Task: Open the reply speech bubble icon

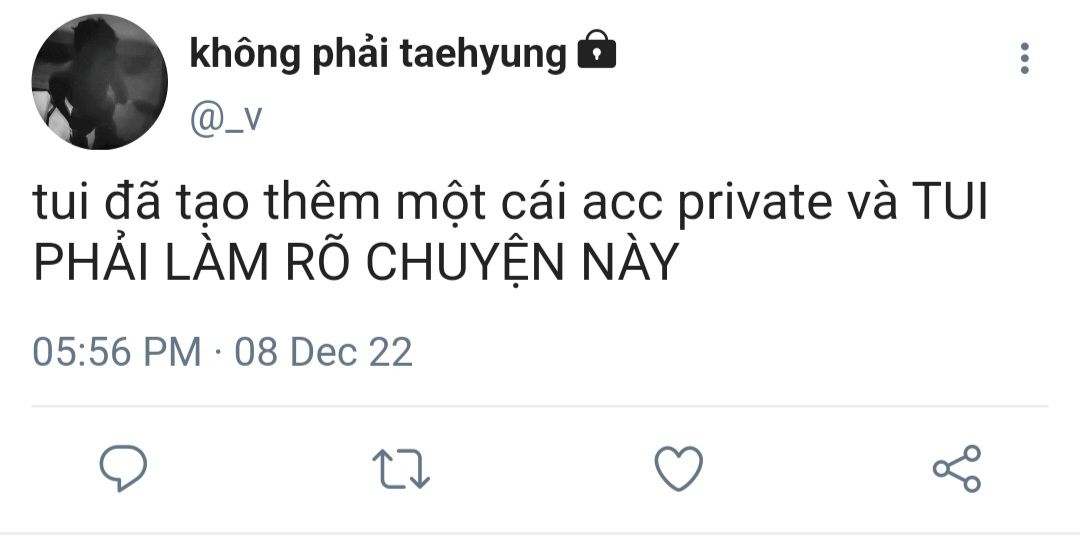Action: 123,468
